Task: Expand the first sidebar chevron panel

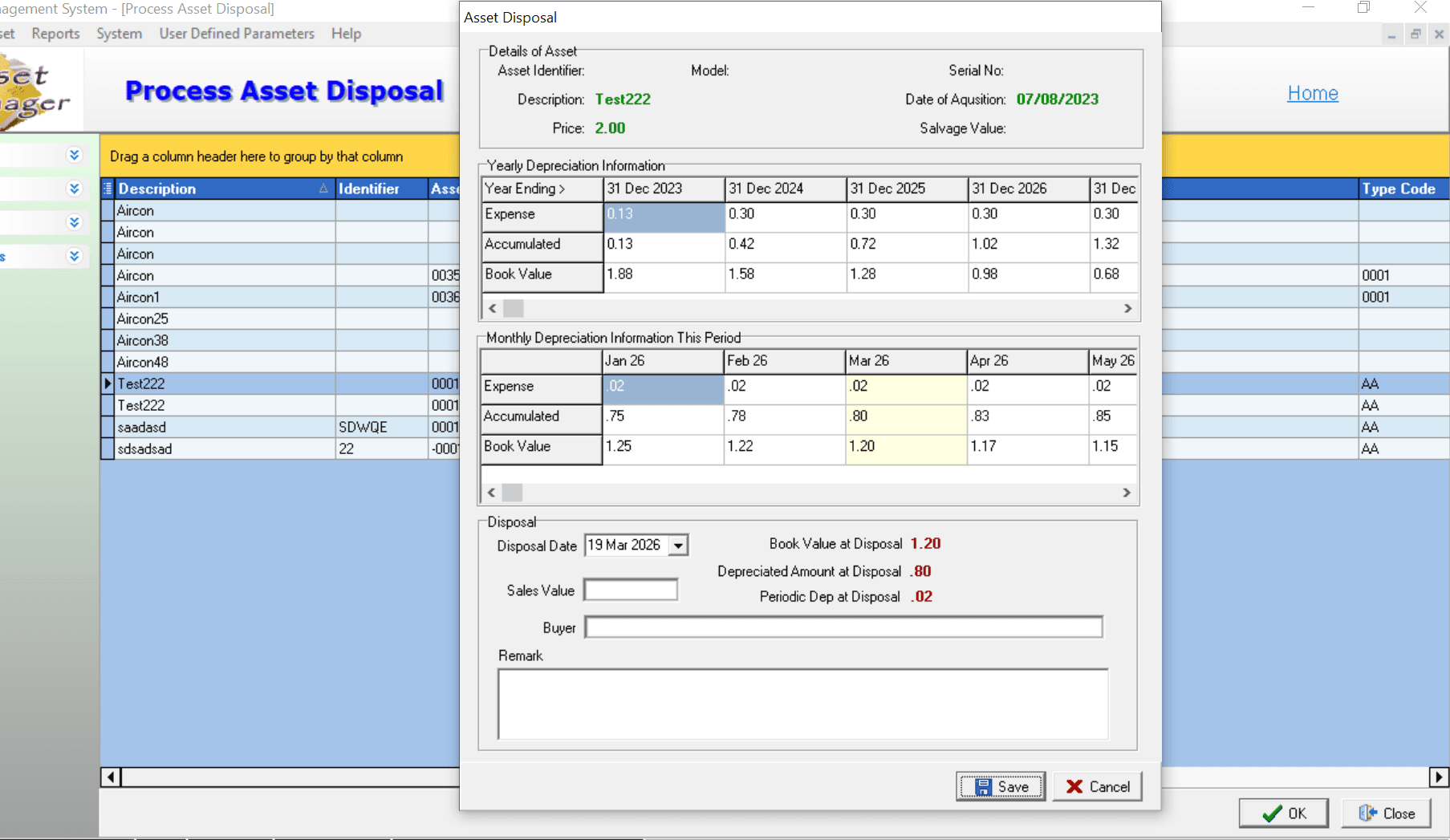Action: tap(75, 155)
